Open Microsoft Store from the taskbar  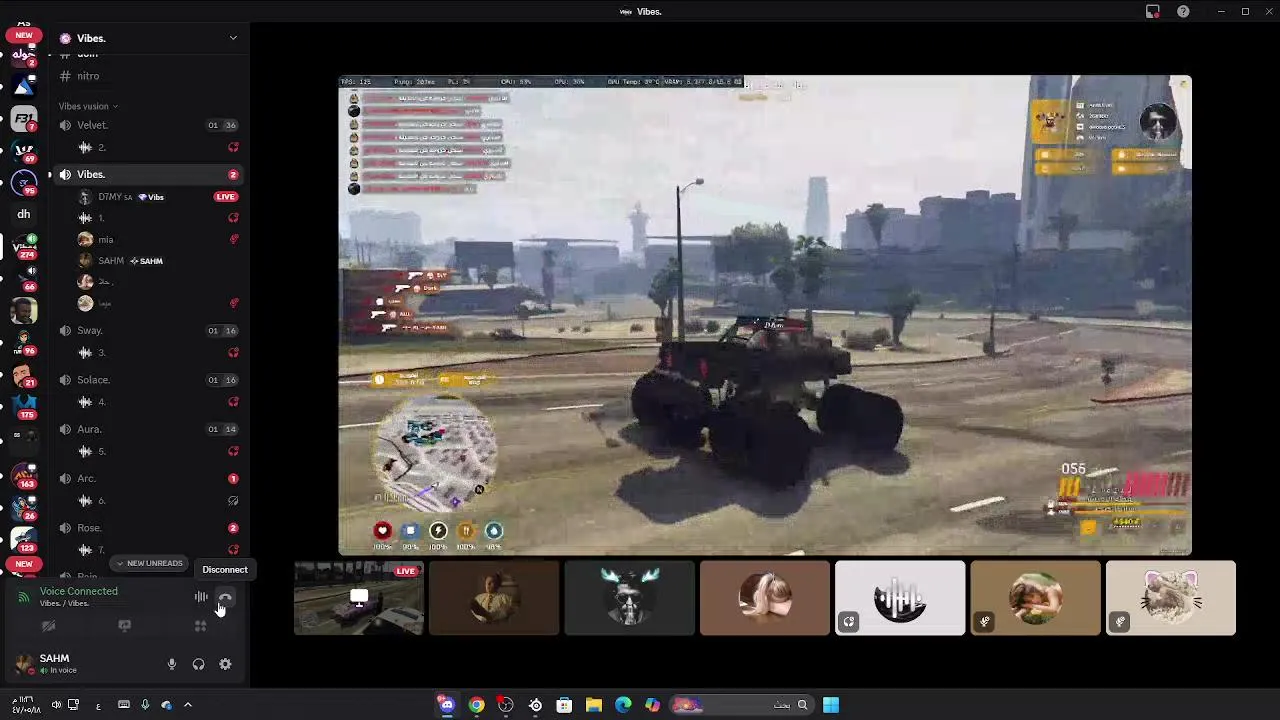tap(564, 705)
